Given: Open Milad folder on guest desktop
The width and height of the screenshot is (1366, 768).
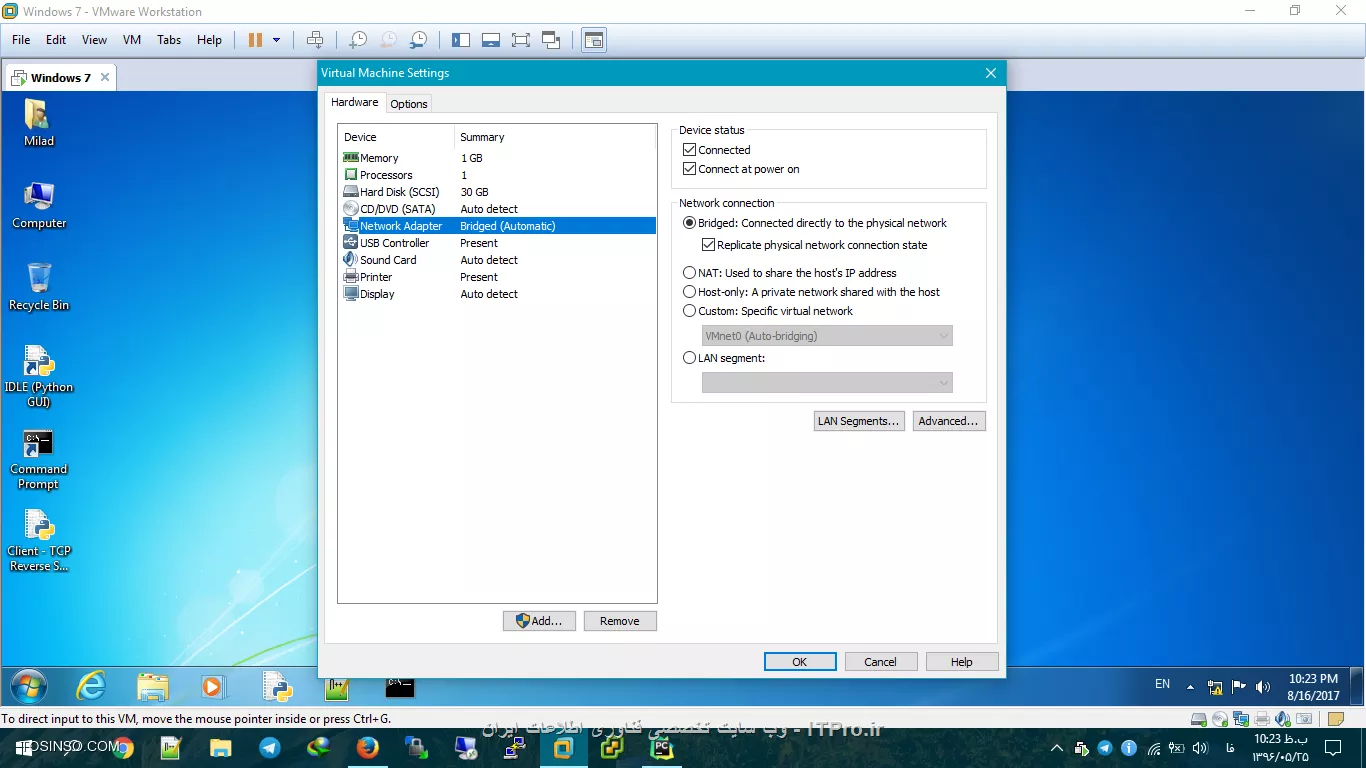Looking at the screenshot, I should coord(39,123).
